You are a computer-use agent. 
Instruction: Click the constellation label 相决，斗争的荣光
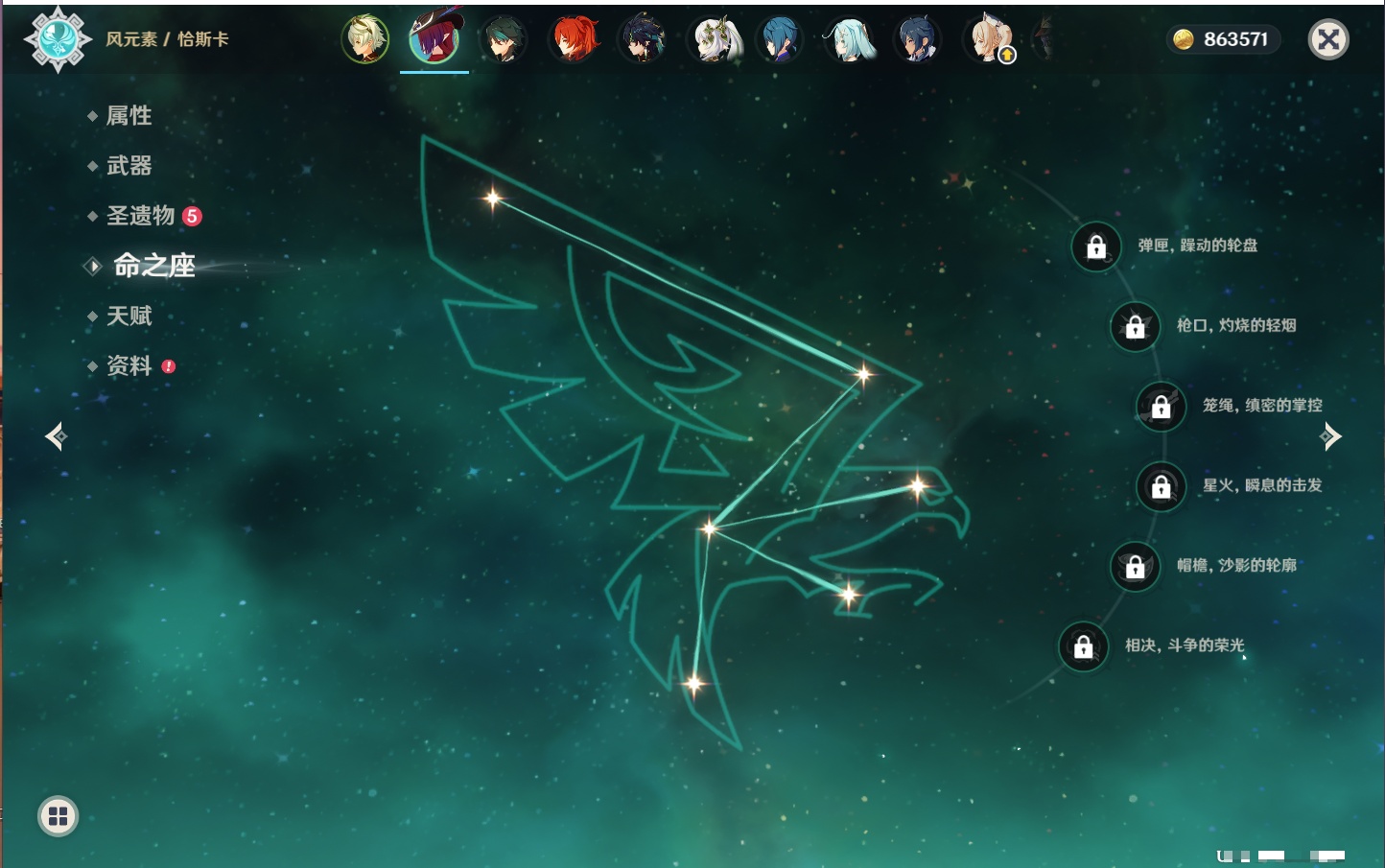1185,645
